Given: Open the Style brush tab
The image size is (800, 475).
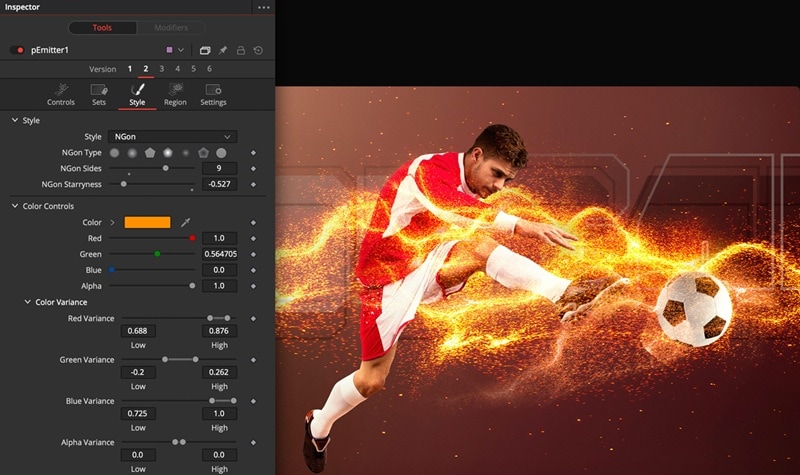Looking at the screenshot, I should 137,94.
